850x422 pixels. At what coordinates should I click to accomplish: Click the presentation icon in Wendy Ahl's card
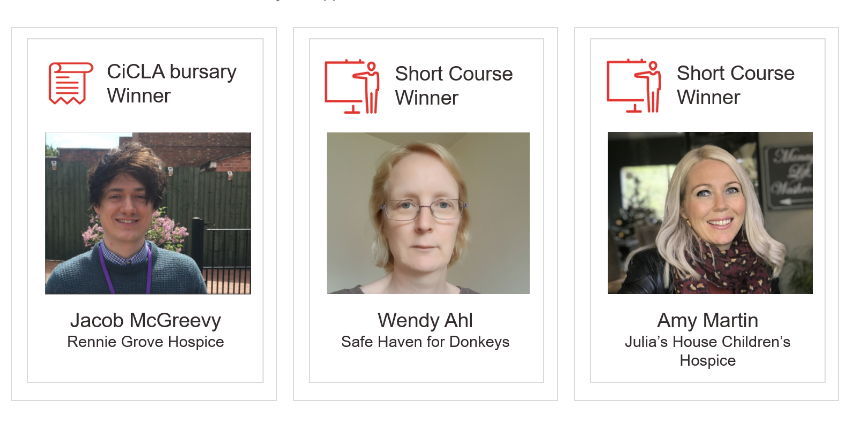(x=352, y=86)
